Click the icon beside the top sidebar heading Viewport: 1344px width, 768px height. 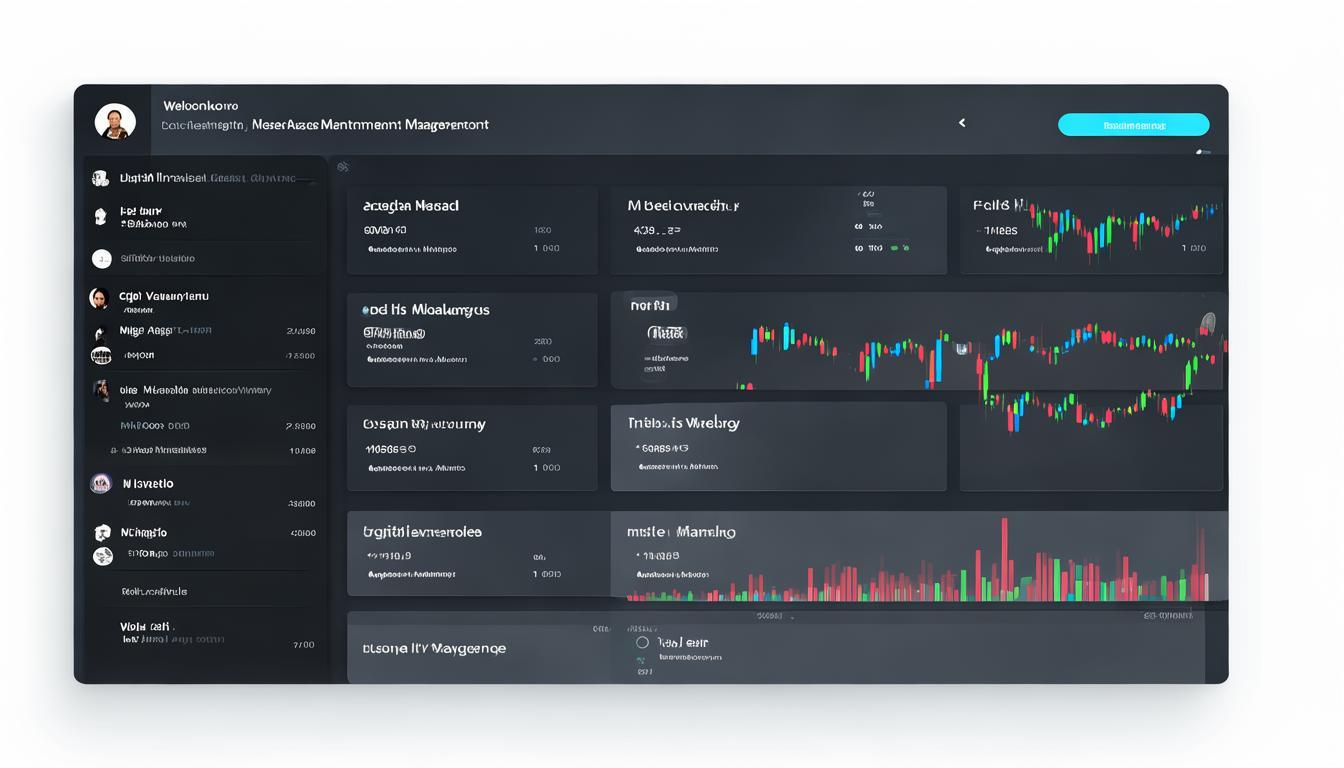[x=100, y=178]
